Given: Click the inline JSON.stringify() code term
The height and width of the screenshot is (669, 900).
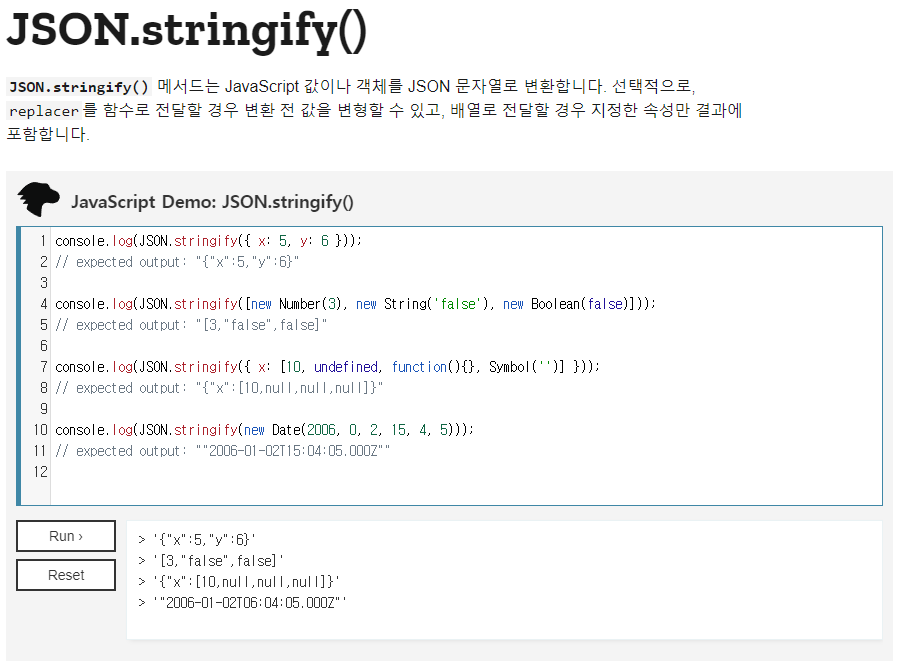Looking at the screenshot, I should click(x=79, y=87).
